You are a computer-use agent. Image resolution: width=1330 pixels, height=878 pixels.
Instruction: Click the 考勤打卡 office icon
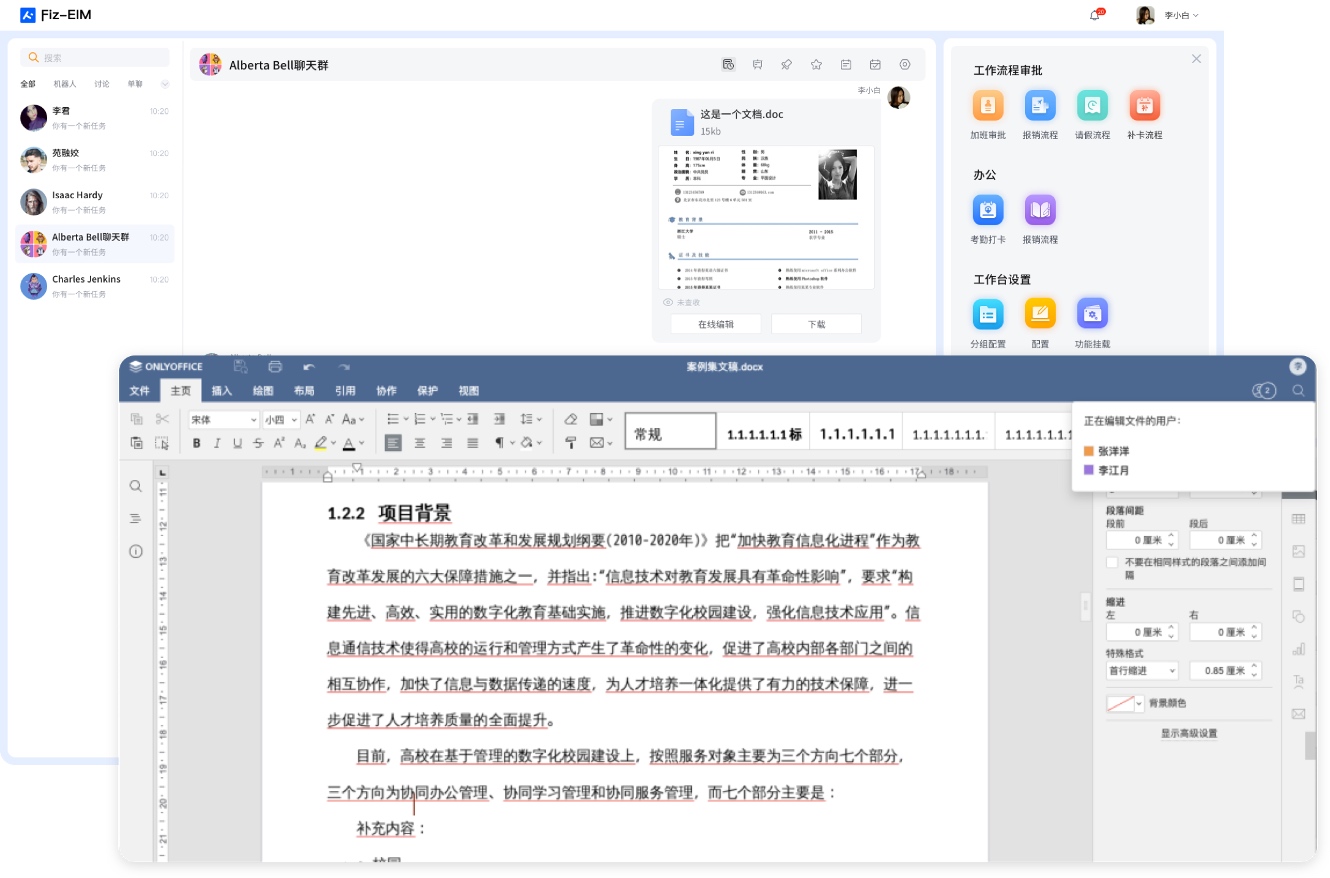click(x=988, y=210)
